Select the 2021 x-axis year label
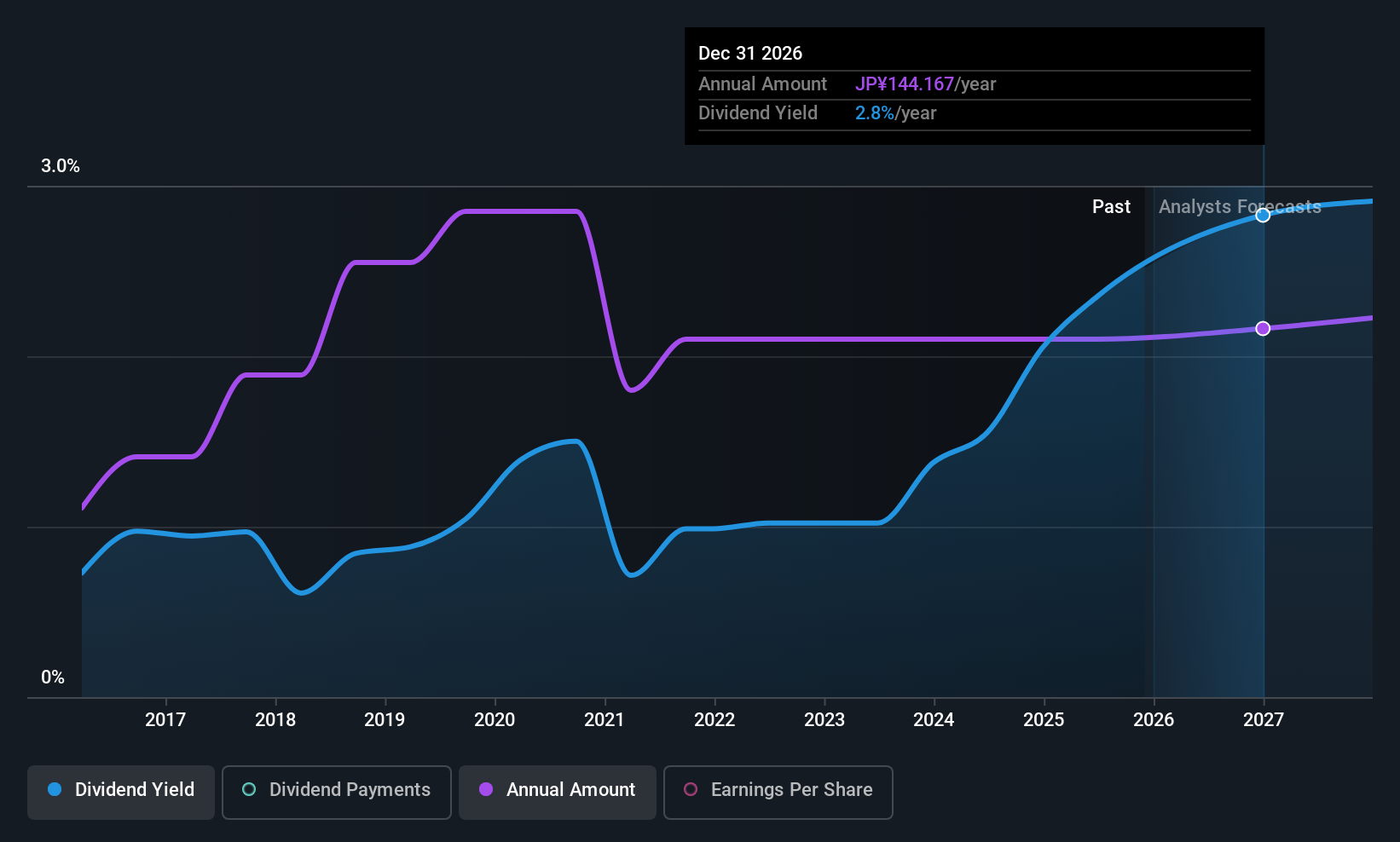This screenshot has width=1400, height=842. [x=605, y=720]
